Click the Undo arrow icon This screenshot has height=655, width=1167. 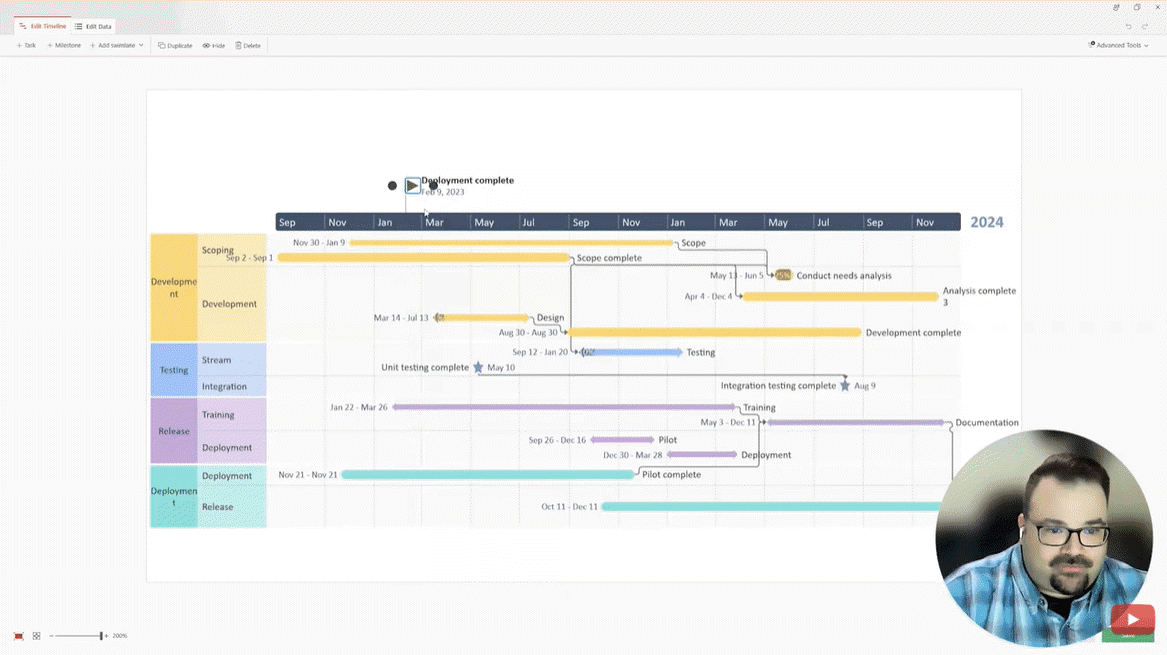tap(1128, 27)
